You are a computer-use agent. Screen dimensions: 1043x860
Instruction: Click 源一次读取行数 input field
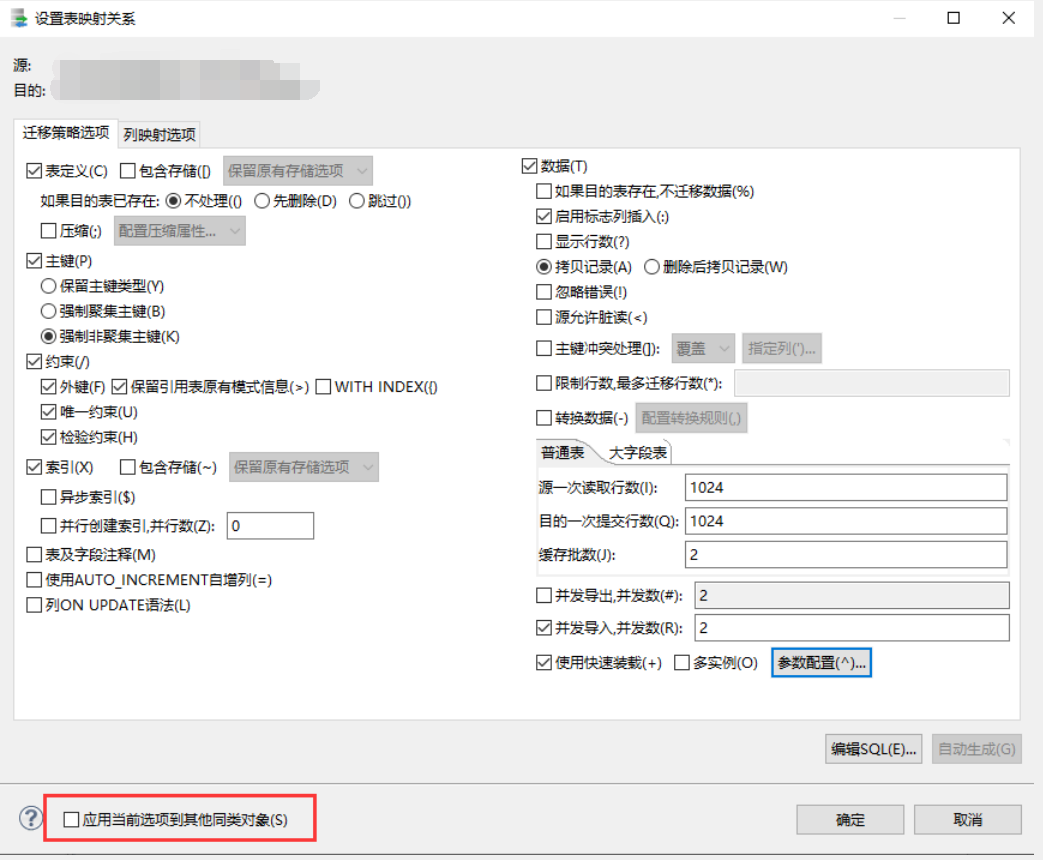[845, 488]
